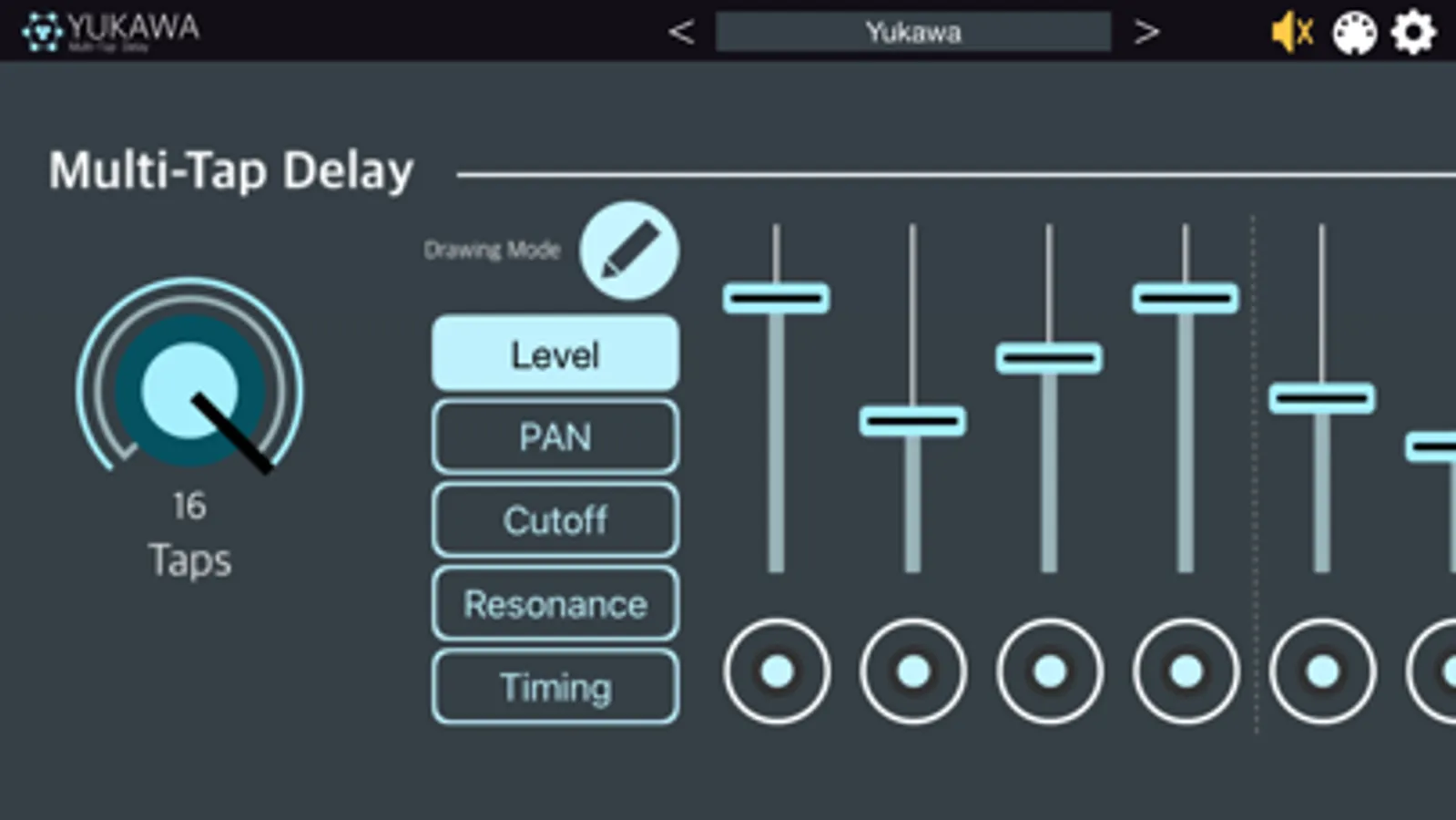Image resolution: width=1456 pixels, height=820 pixels.
Task: Click the fourth tap's round knob
Action: point(1186,672)
